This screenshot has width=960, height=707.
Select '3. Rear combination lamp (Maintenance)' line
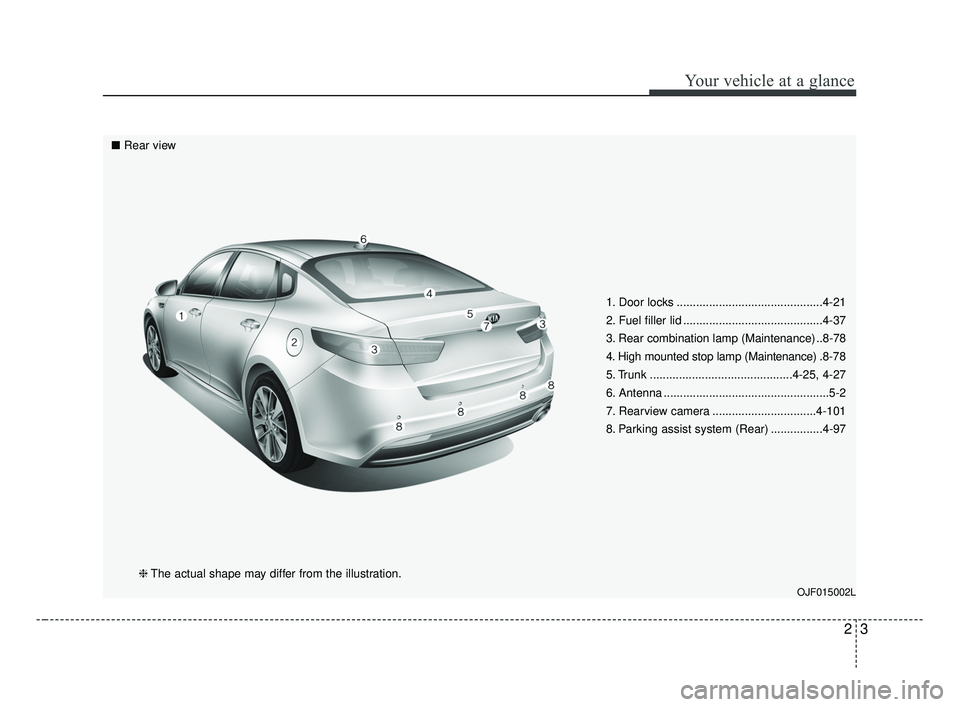coord(726,339)
